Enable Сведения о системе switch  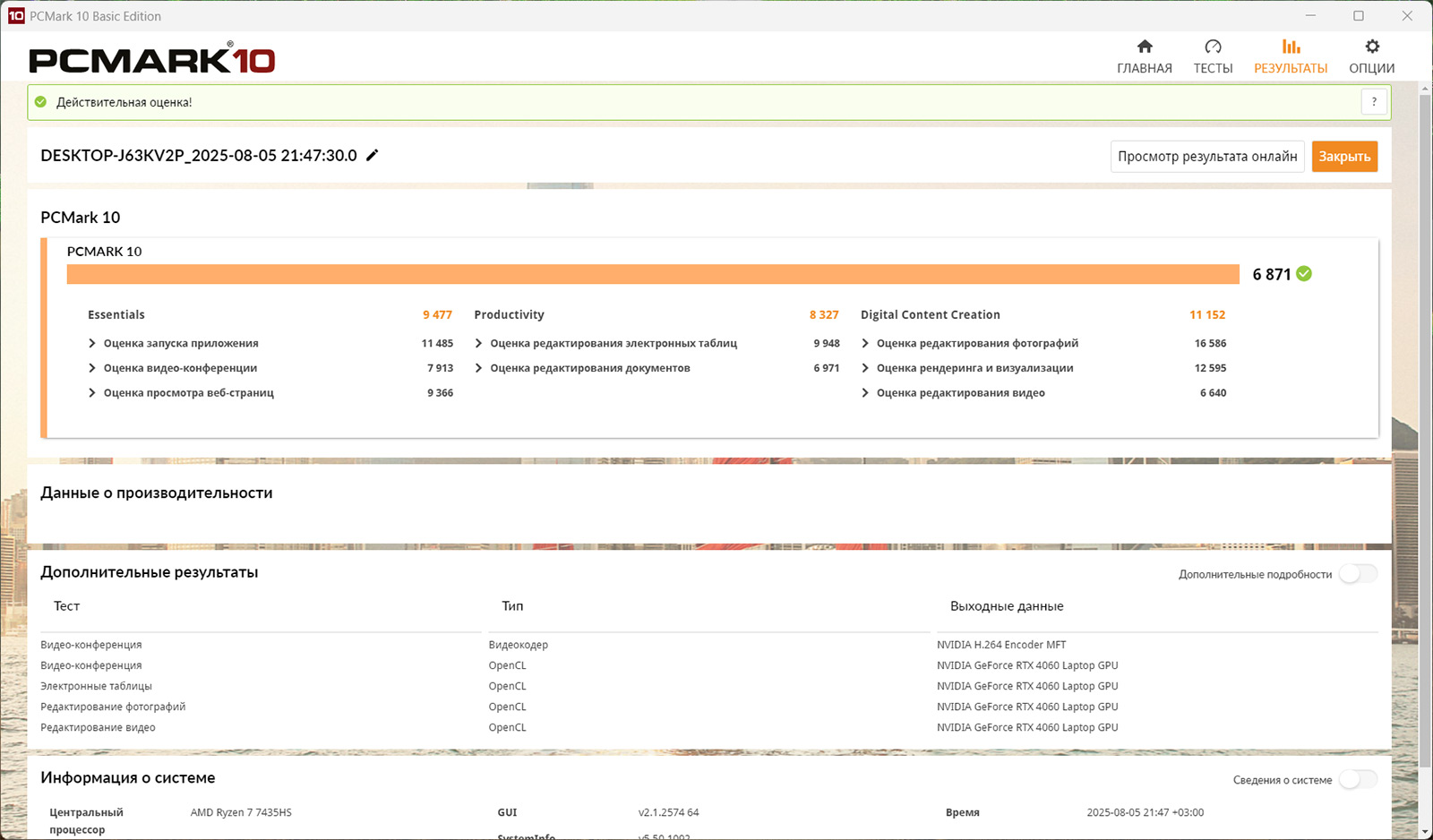point(1358,780)
